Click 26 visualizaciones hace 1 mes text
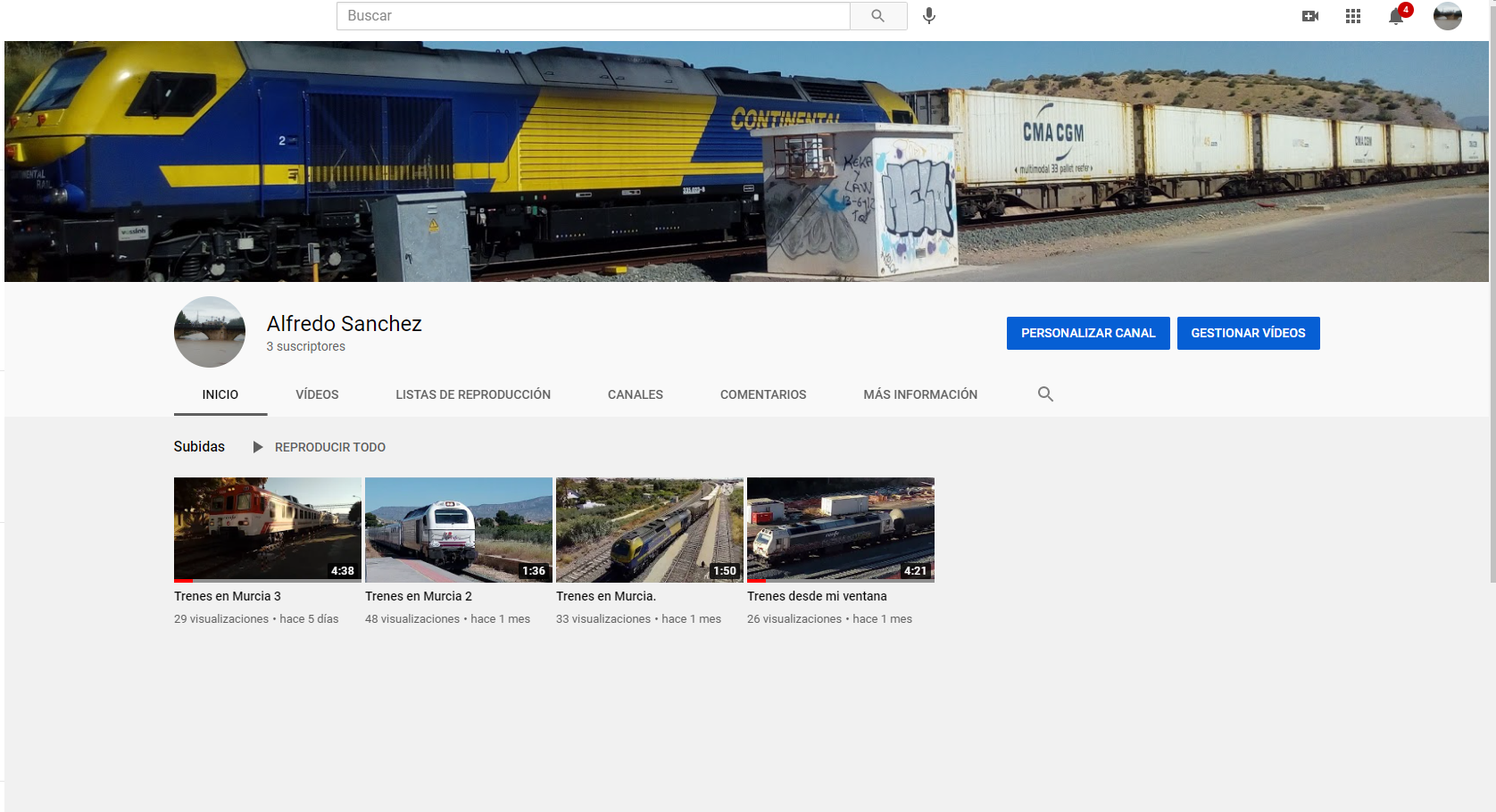The image size is (1496, 812). tap(829, 618)
